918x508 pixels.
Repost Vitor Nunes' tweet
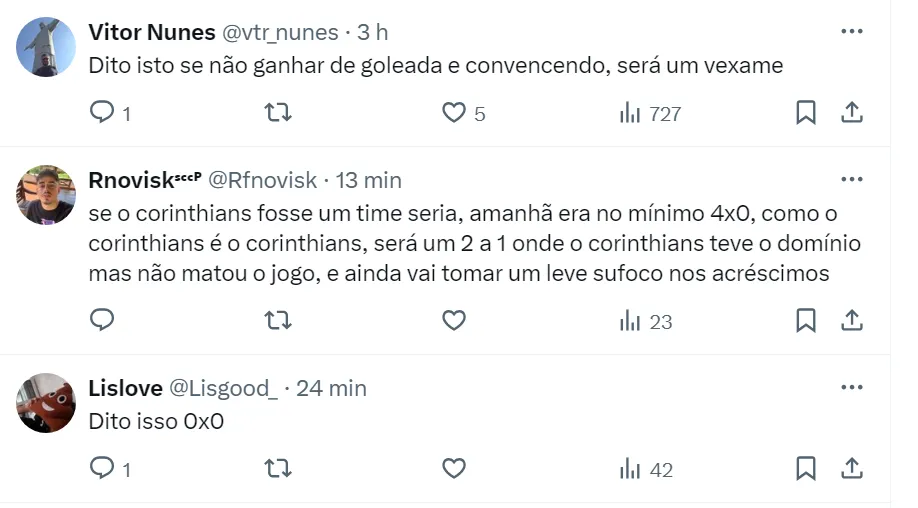click(x=277, y=113)
